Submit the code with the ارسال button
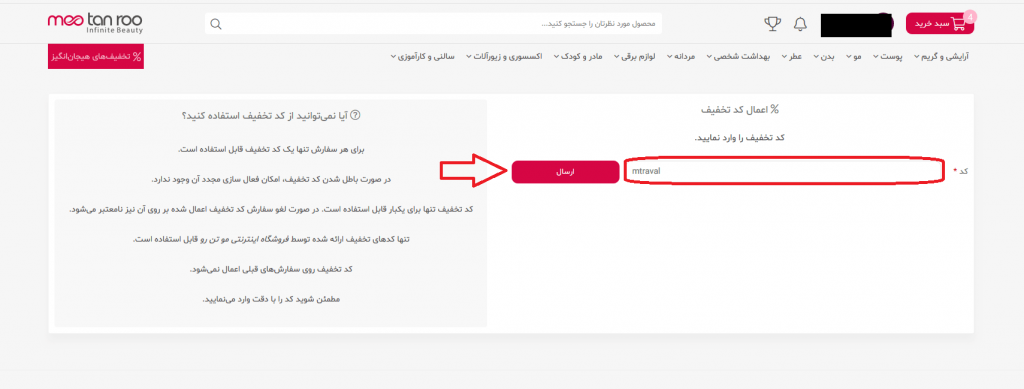1024x389 pixels. tap(565, 172)
